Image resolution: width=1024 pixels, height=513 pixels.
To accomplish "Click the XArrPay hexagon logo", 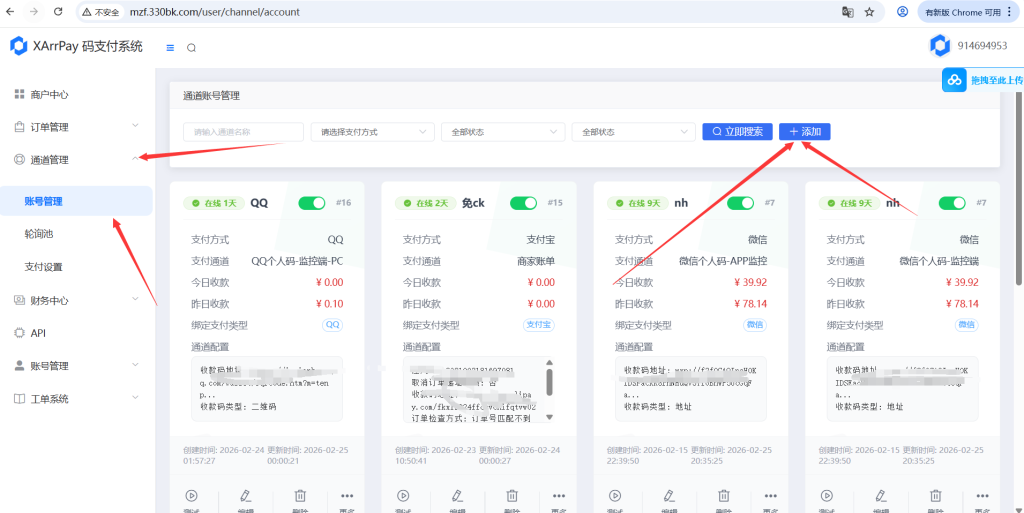I will [x=19, y=46].
